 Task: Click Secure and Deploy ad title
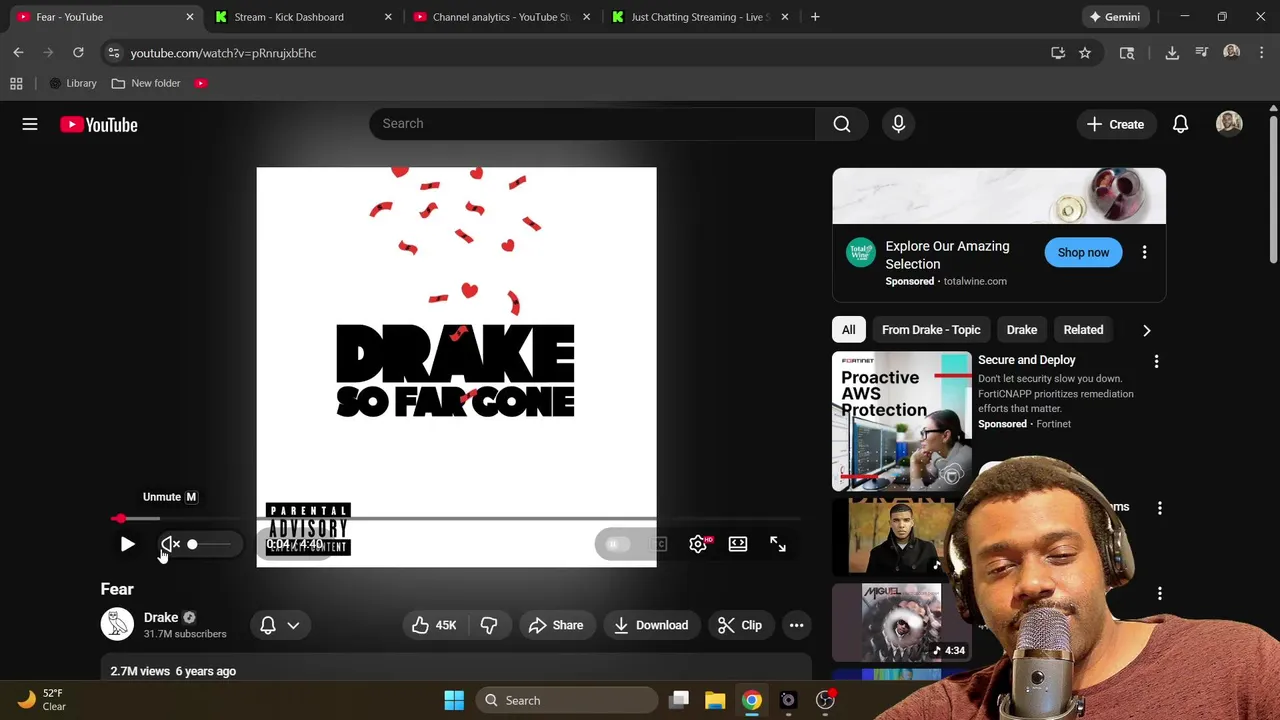tap(1026, 360)
